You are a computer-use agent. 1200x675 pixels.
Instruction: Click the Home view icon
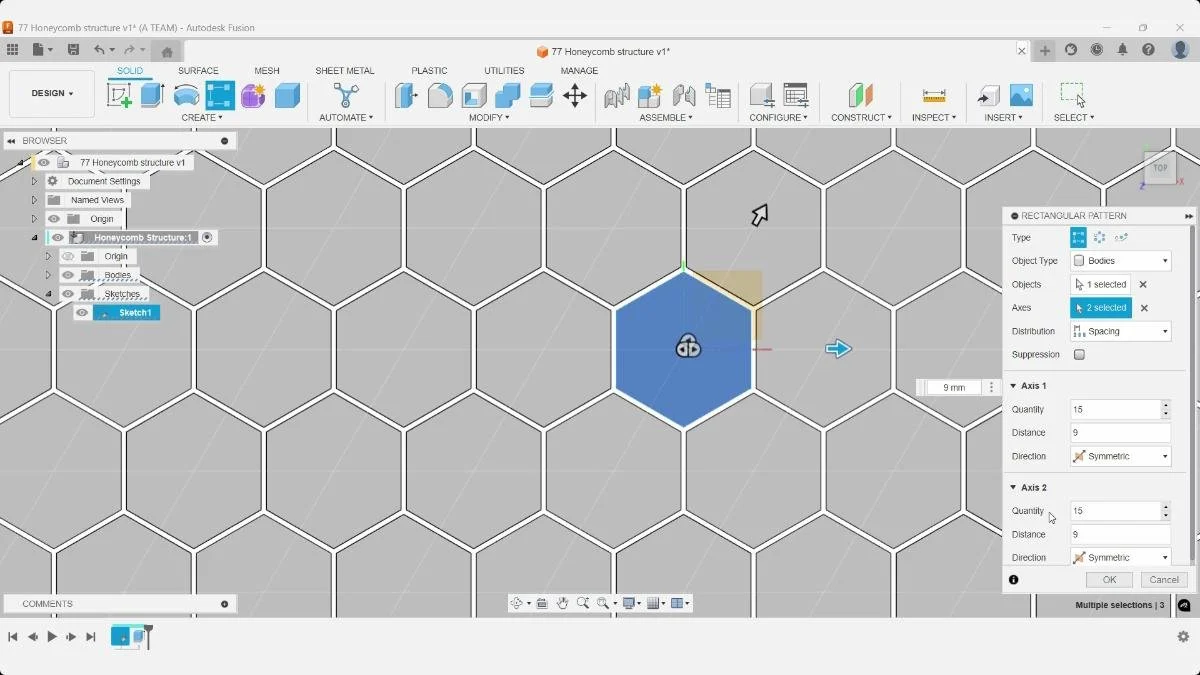(167, 52)
